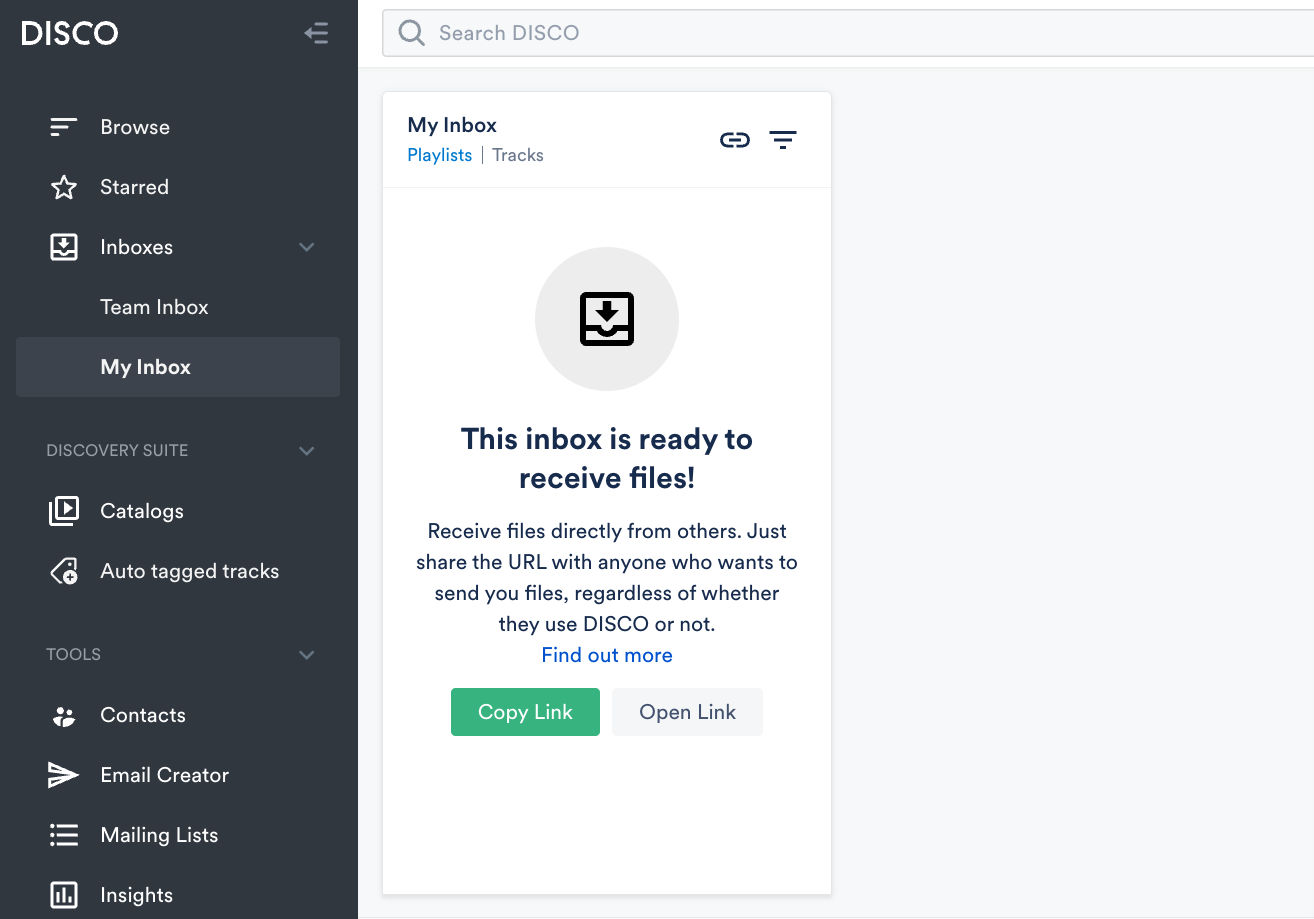The image size is (1314, 919).
Task: Open Browse in the sidebar
Action: (135, 127)
